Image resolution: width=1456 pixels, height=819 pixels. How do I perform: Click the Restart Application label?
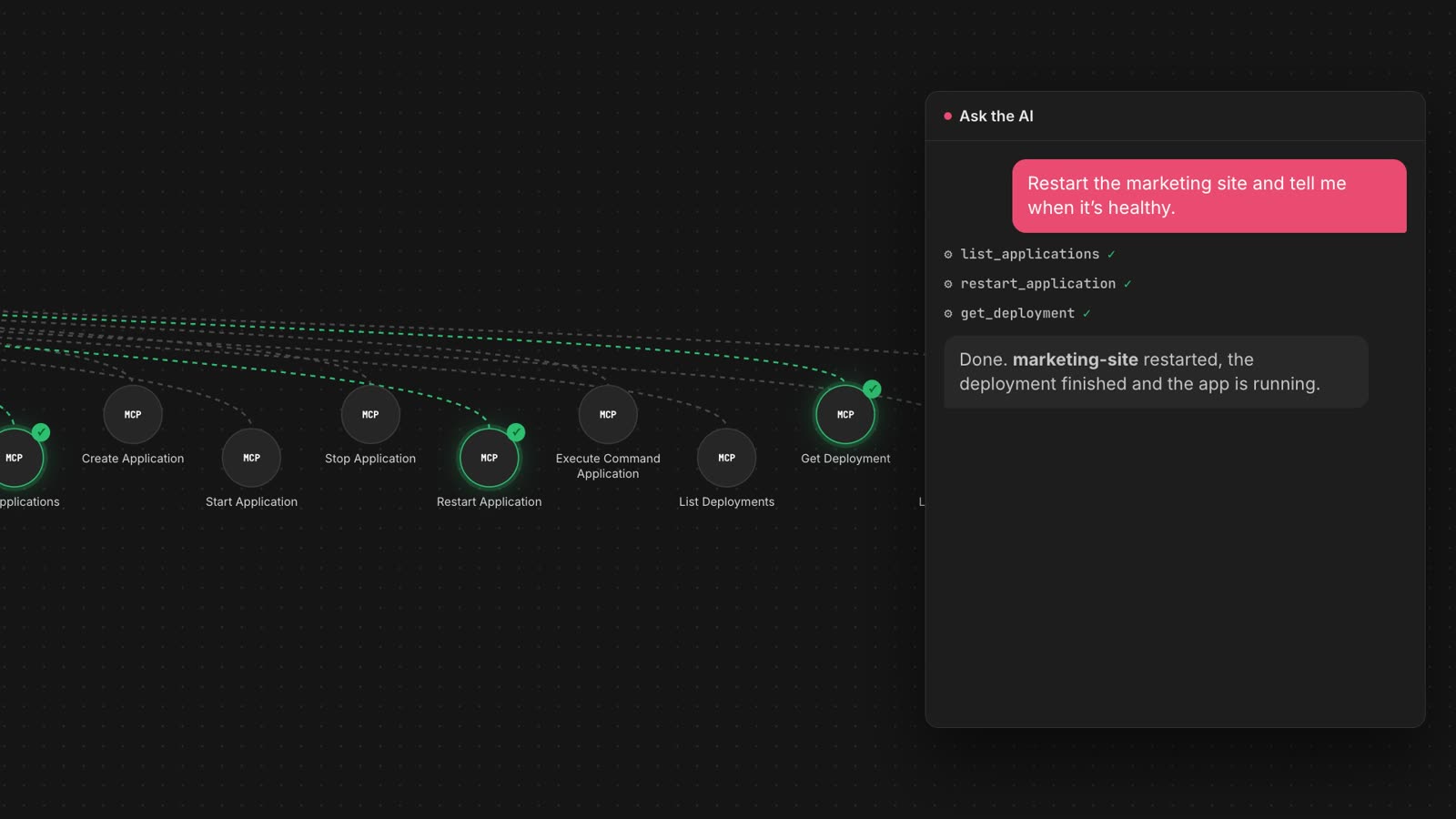[x=489, y=501]
